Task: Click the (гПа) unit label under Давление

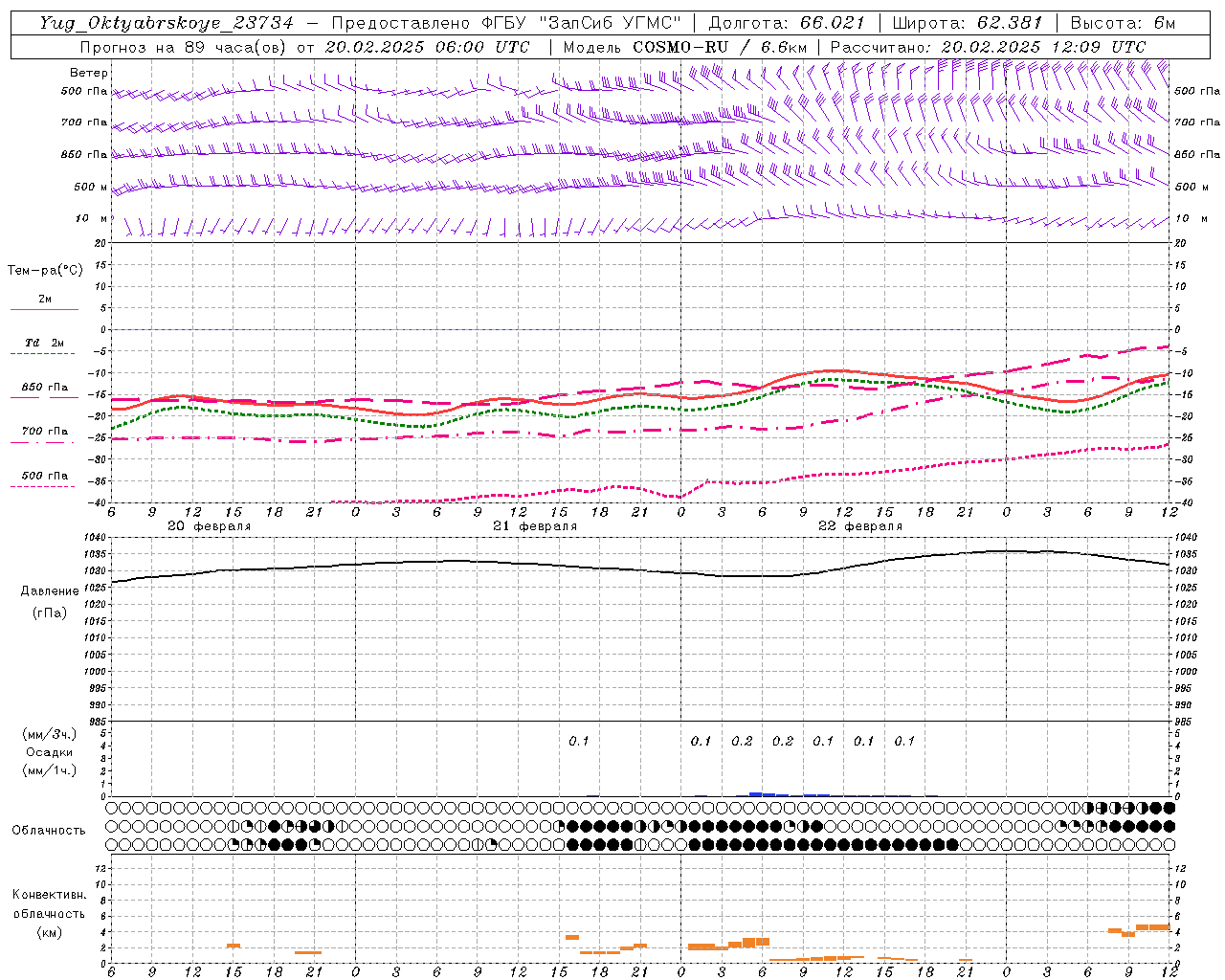Action: coord(50,612)
